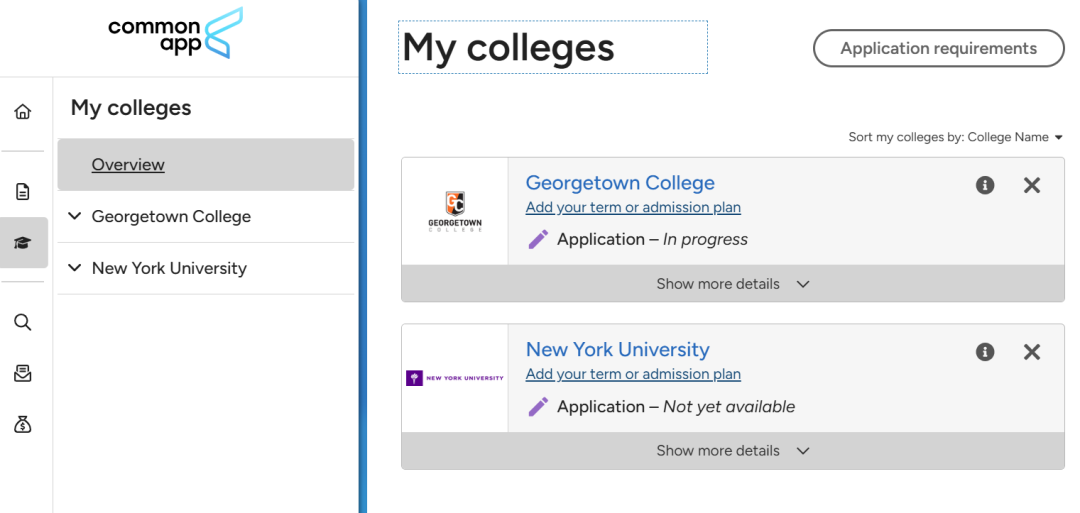Viewport: 1080px width, 513px height.
Task: Add term or admission plan for NYU
Action: tap(633, 374)
